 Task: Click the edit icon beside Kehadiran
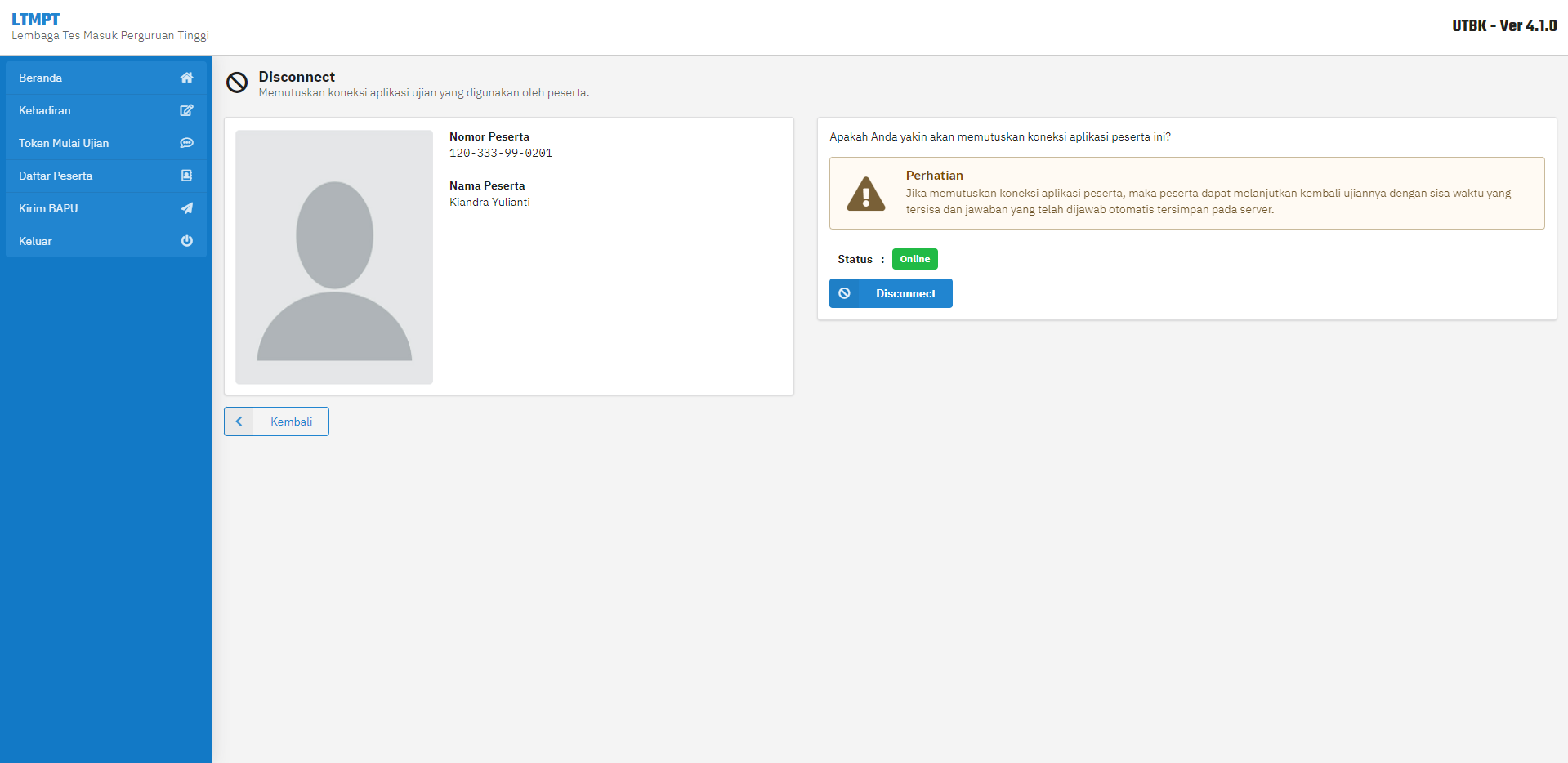186,110
